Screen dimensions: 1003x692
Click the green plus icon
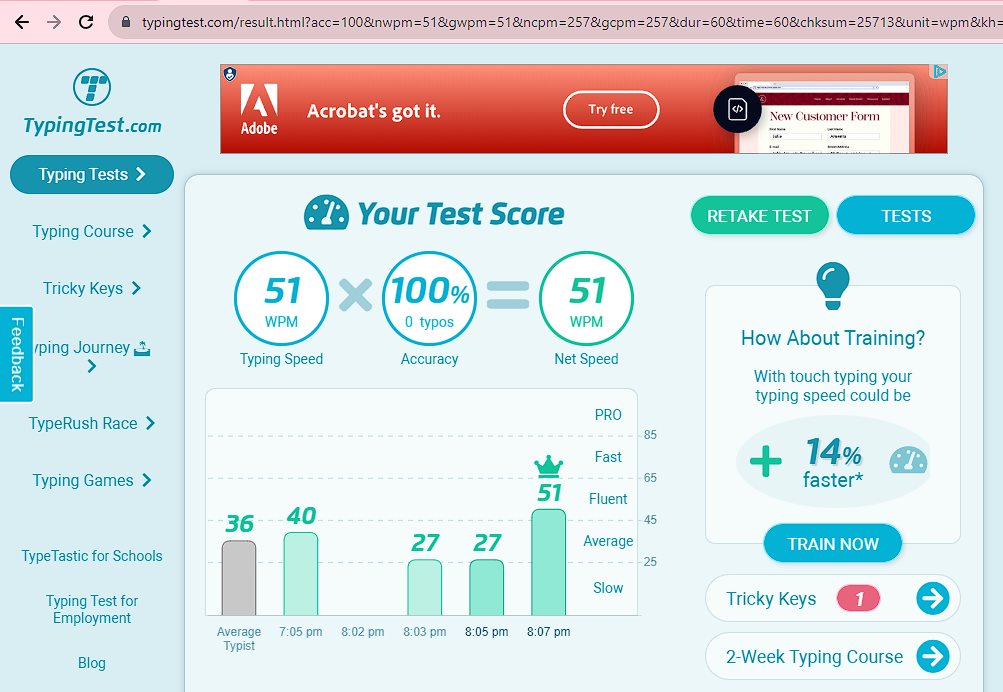click(766, 461)
